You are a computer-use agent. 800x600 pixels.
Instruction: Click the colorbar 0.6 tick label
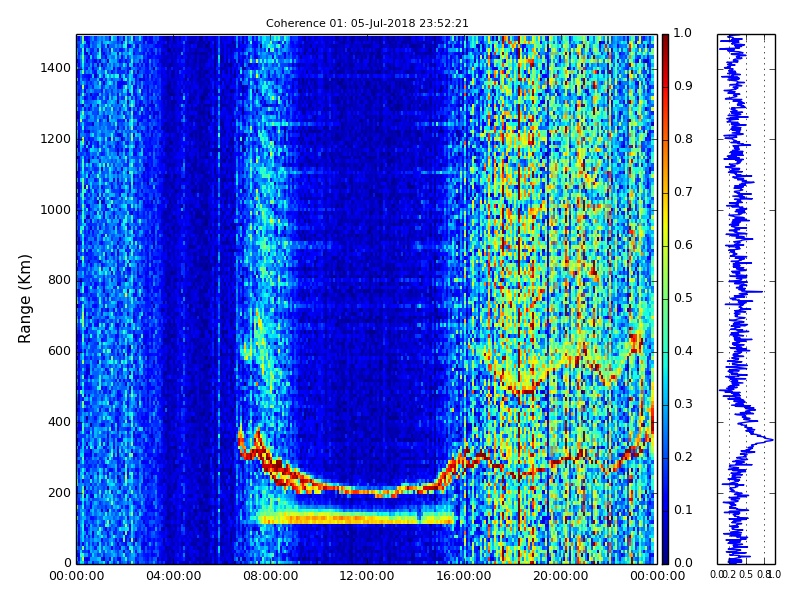tap(683, 245)
